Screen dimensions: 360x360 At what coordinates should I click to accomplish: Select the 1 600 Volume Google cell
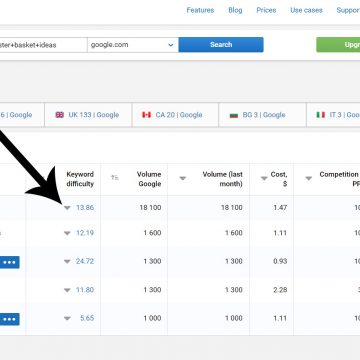152,233
